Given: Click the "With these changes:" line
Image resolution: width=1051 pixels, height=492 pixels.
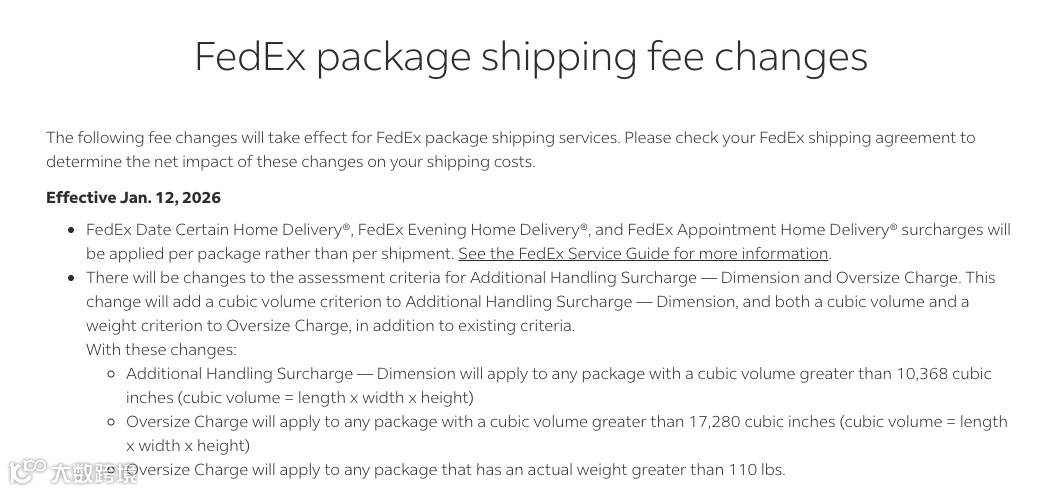Looking at the screenshot, I should click(161, 350).
